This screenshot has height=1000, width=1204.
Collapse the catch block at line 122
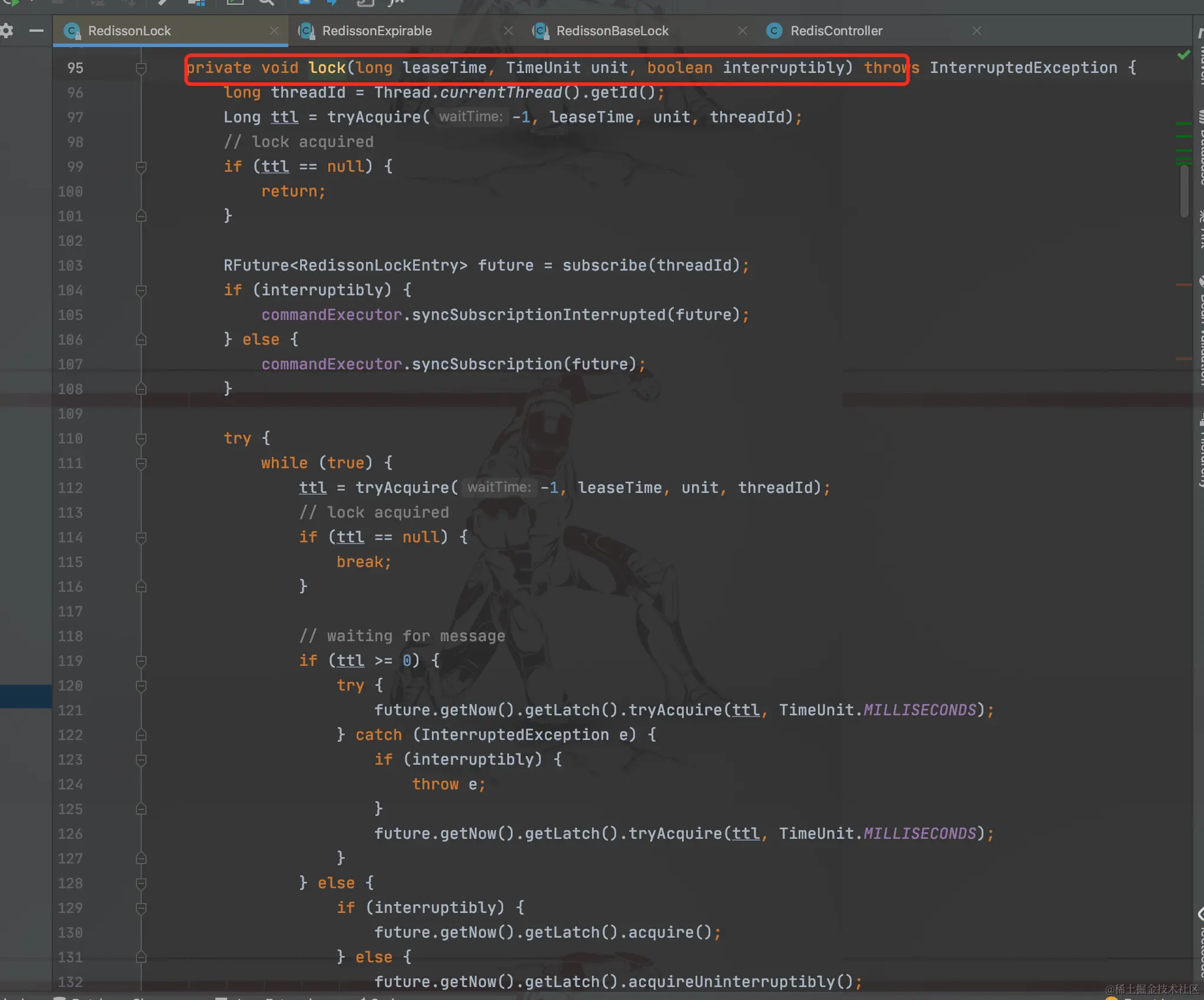pyautogui.click(x=141, y=735)
